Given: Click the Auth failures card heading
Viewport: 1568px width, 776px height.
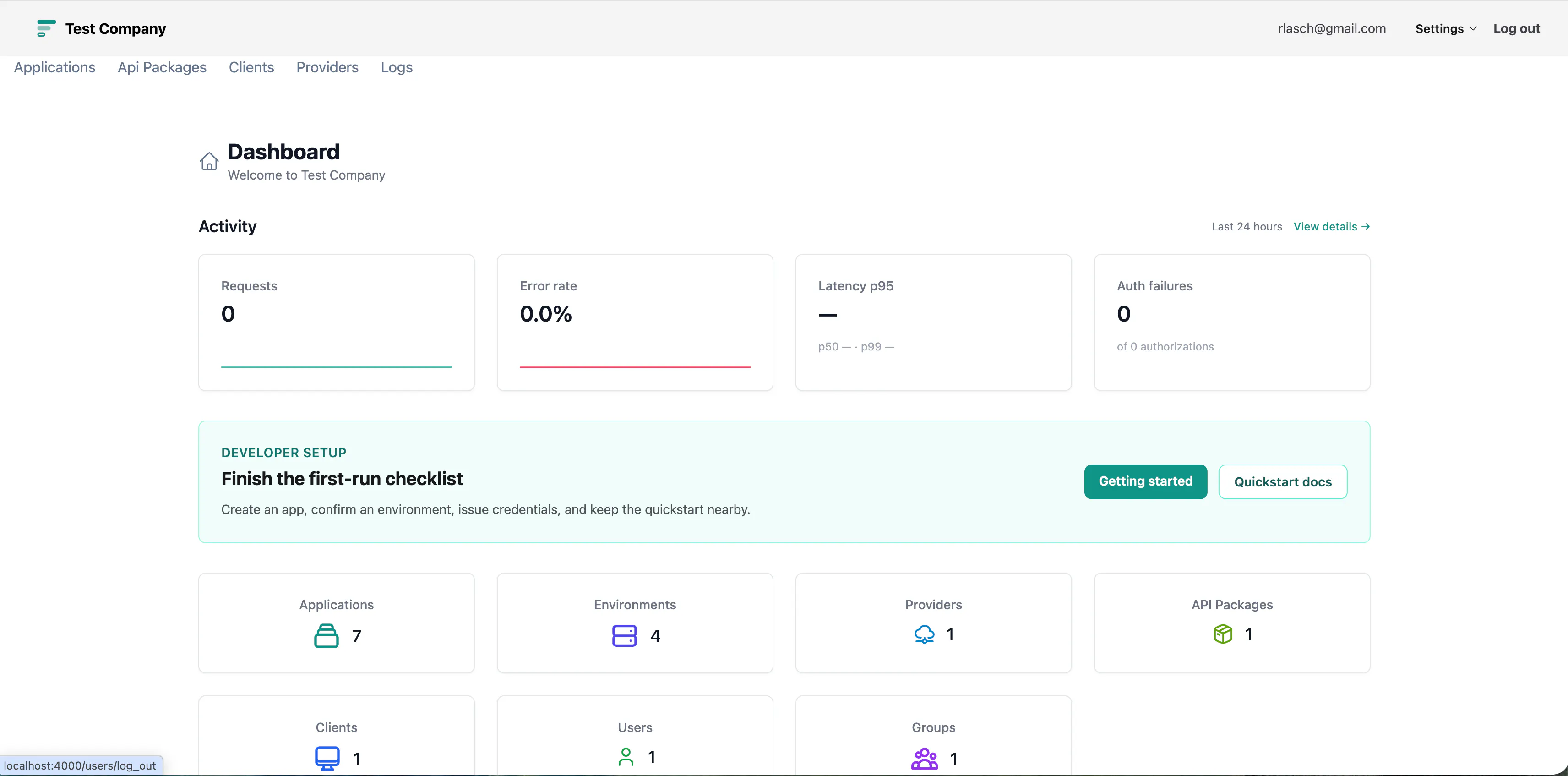Looking at the screenshot, I should tap(1154, 286).
